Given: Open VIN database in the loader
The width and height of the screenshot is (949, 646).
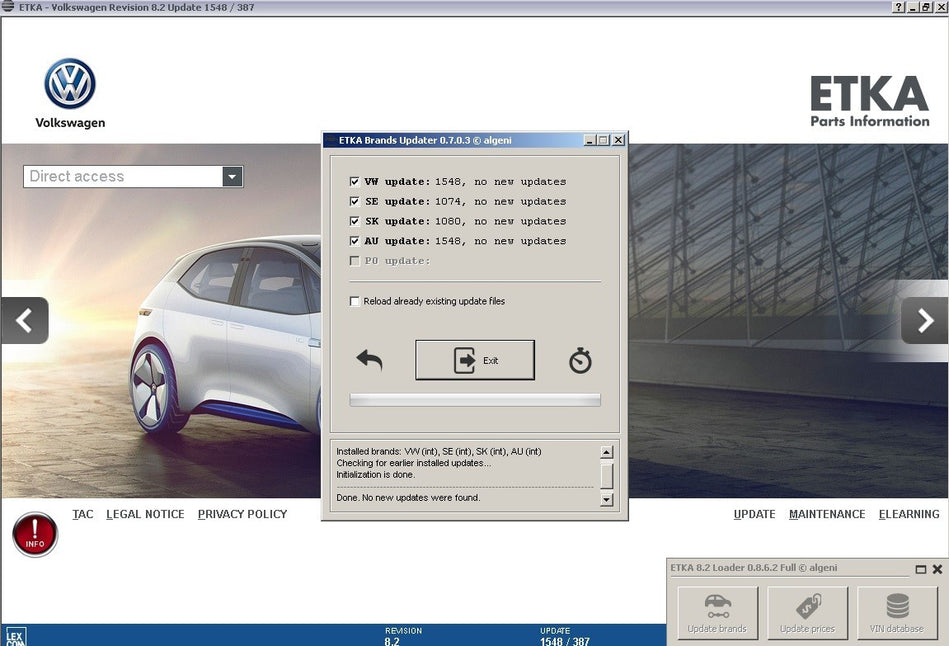Looking at the screenshot, I should pos(897,612).
